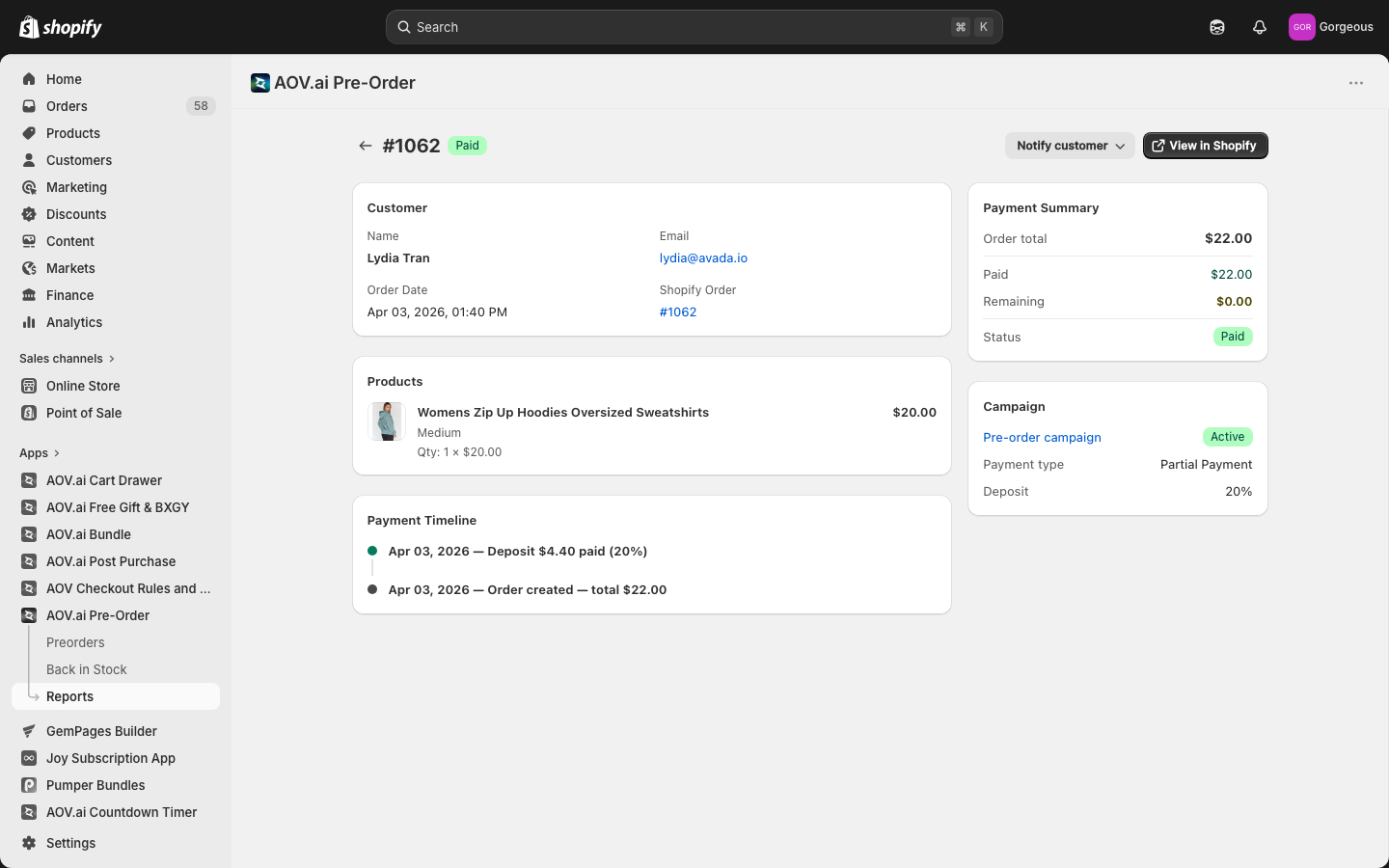Open the three-dot more actions menu
Image resolution: width=1389 pixels, height=868 pixels.
[x=1356, y=83]
